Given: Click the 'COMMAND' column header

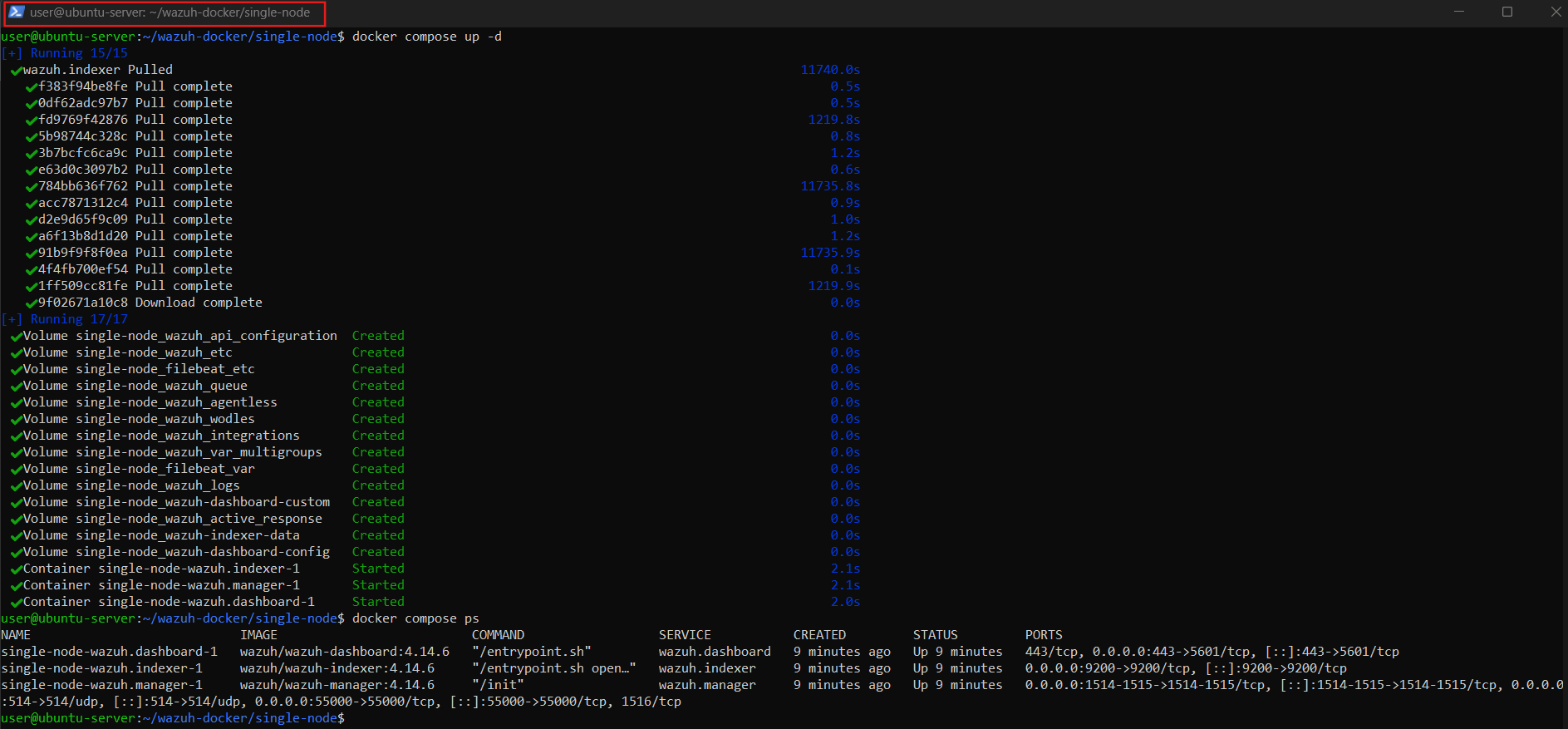Looking at the screenshot, I should (499, 635).
